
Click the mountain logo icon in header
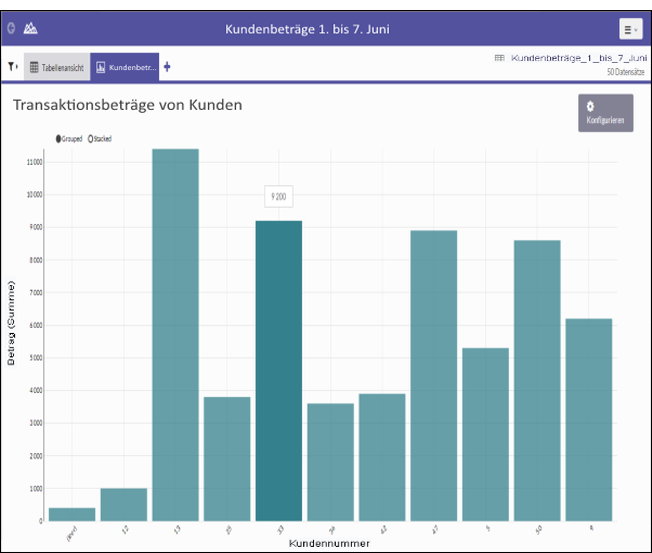click(30, 28)
